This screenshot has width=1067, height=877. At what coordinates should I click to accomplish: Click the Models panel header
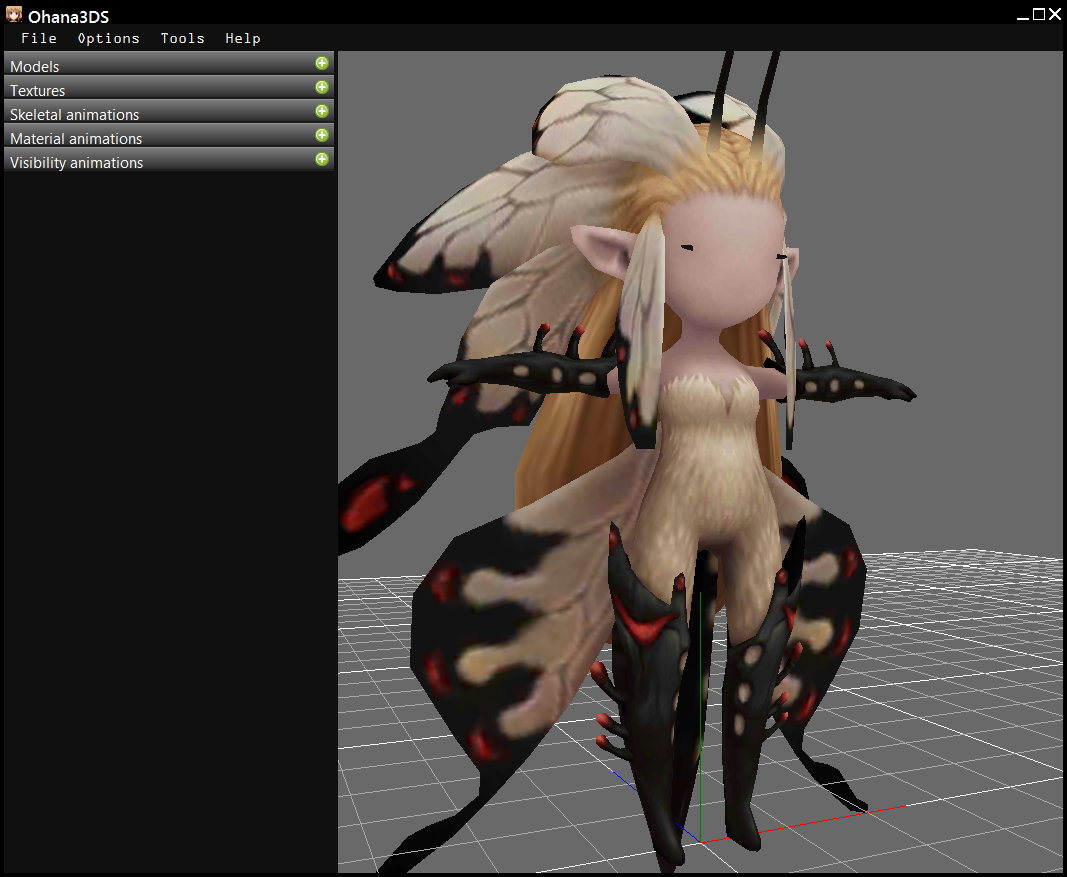(x=169, y=64)
